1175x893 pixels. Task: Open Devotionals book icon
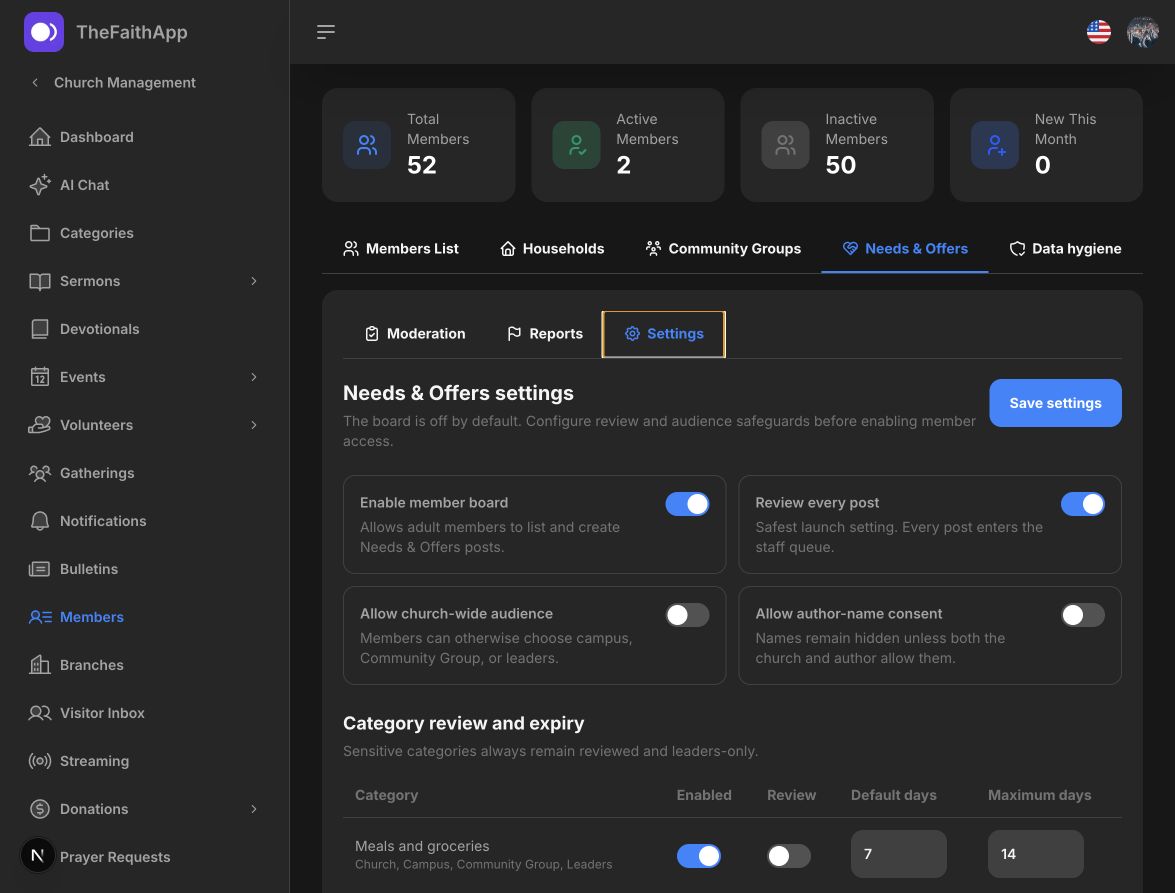40,329
